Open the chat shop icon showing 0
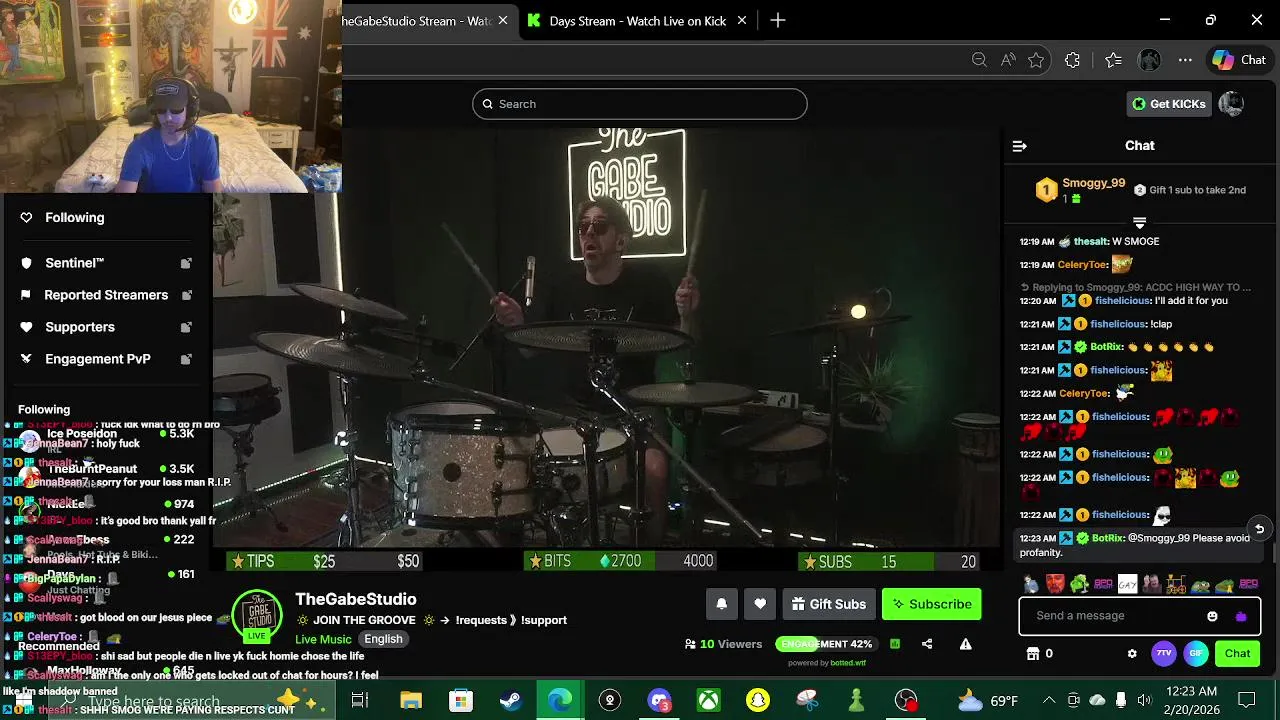This screenshot has height=720, width=1280. pyautogui.click(x=1040, y=653)
